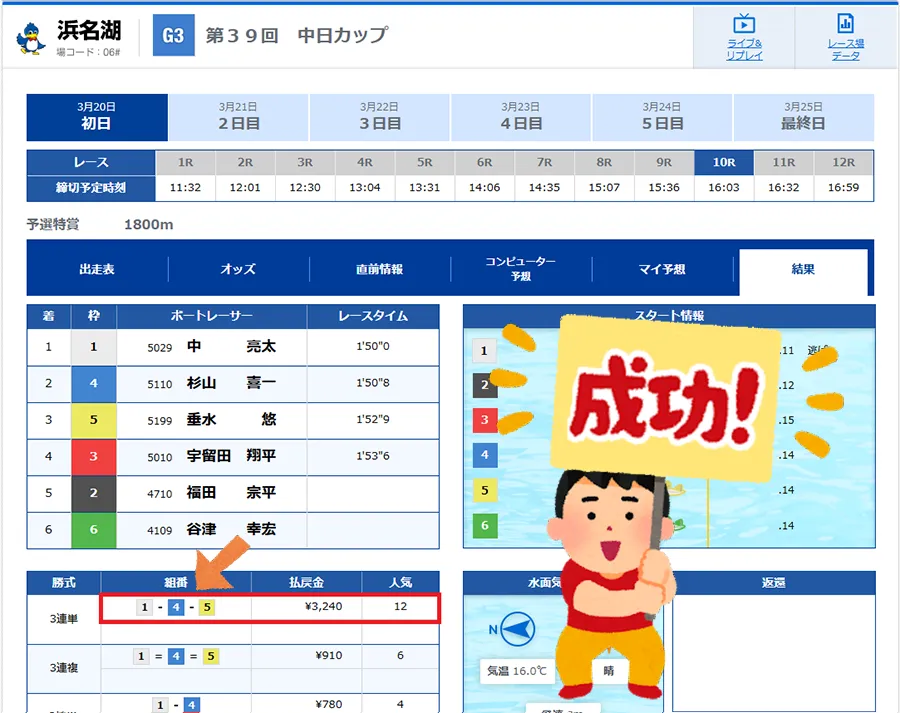Go to the マイ予想 tab
Image resolution: width=900 pixels, height=713 pixels.
(x=662, y=269)
